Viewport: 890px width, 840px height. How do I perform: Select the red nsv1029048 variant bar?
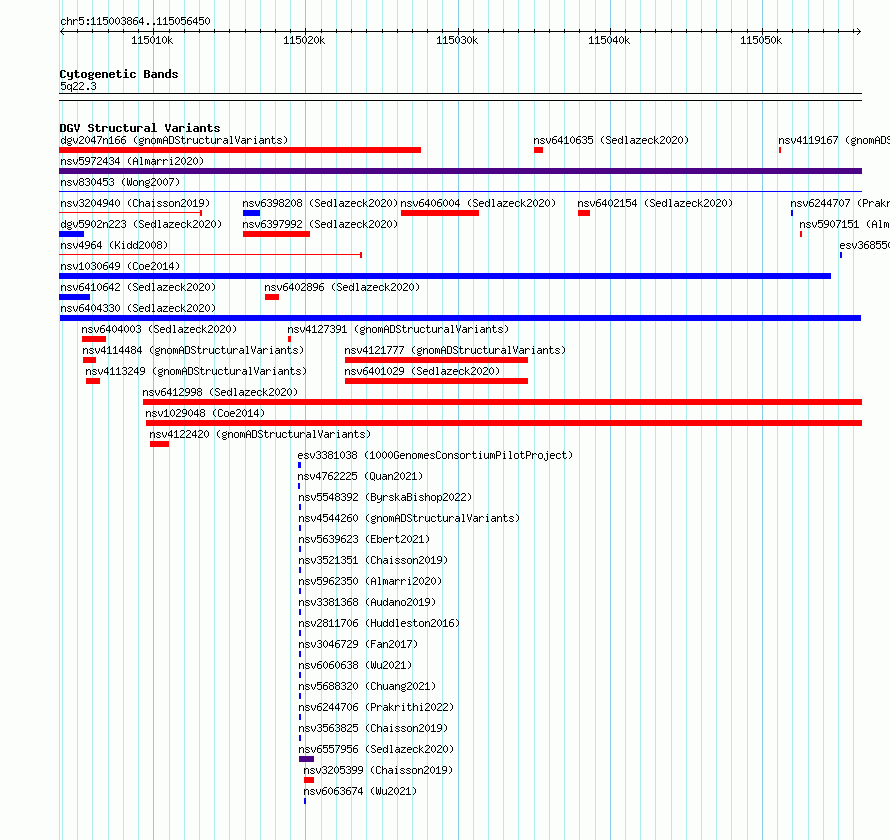(x=504, y=423)
